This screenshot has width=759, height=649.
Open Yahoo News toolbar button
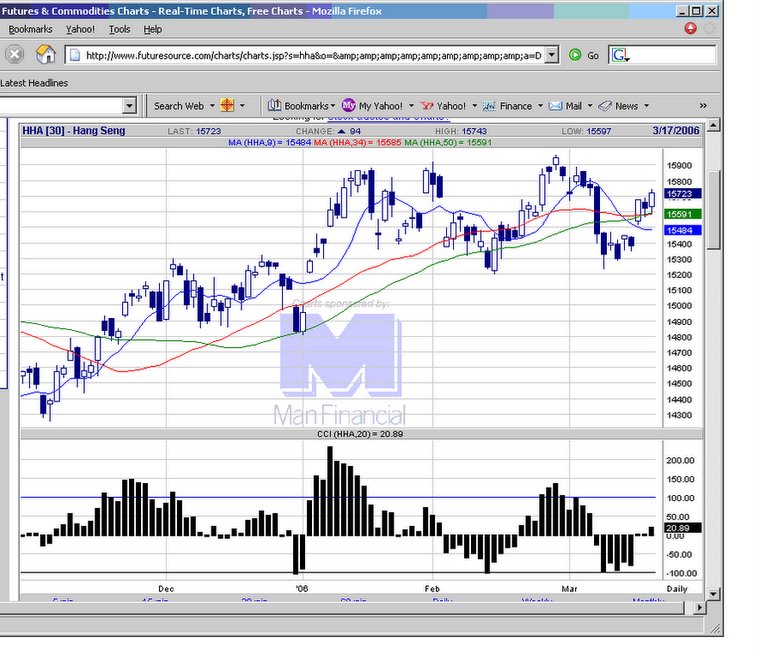tap(618, 106)
